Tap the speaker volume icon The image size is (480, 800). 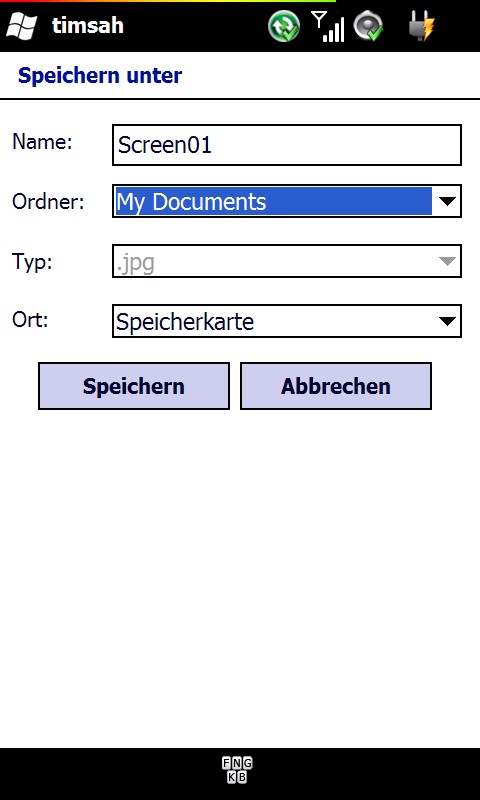(x=368, y=26)
